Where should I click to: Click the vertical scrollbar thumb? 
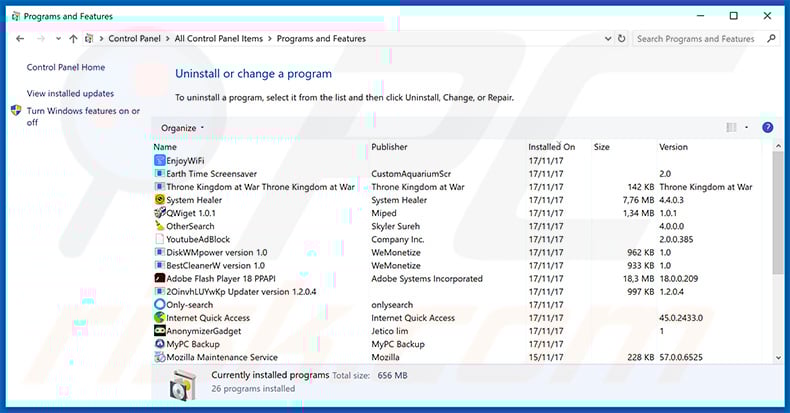point(778,213)
